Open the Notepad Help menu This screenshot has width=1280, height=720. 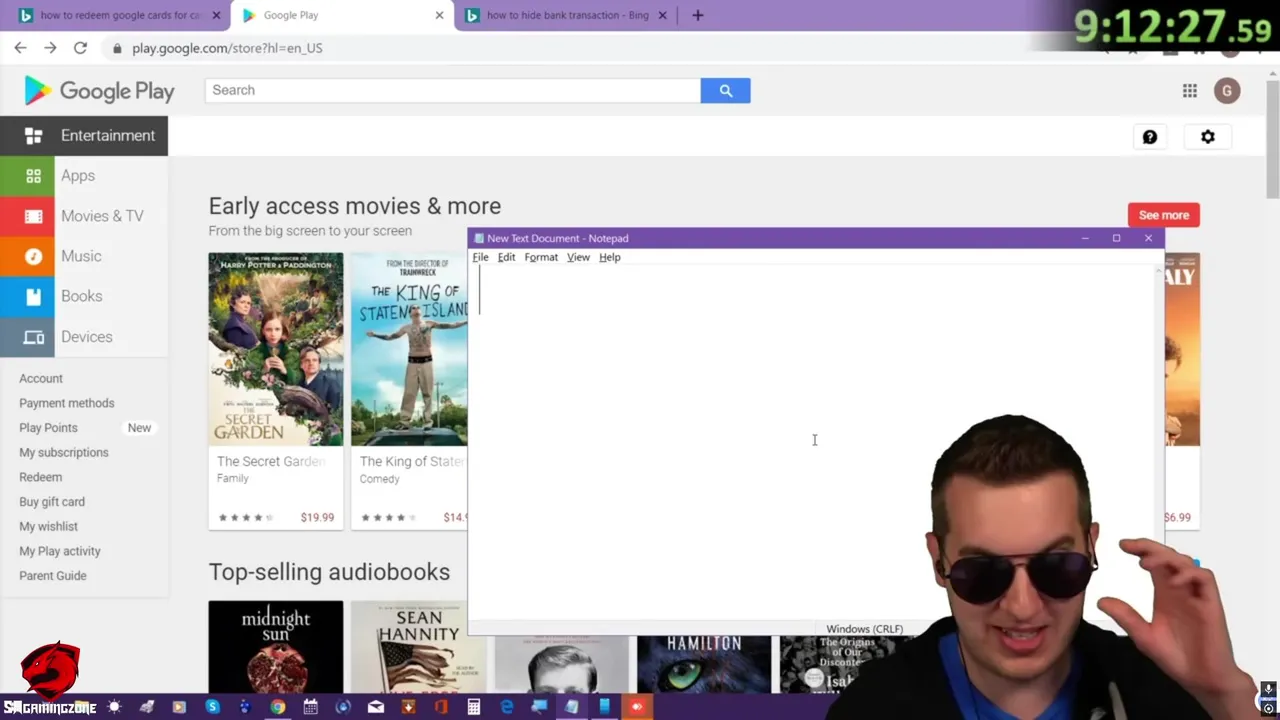pos(609,257)
